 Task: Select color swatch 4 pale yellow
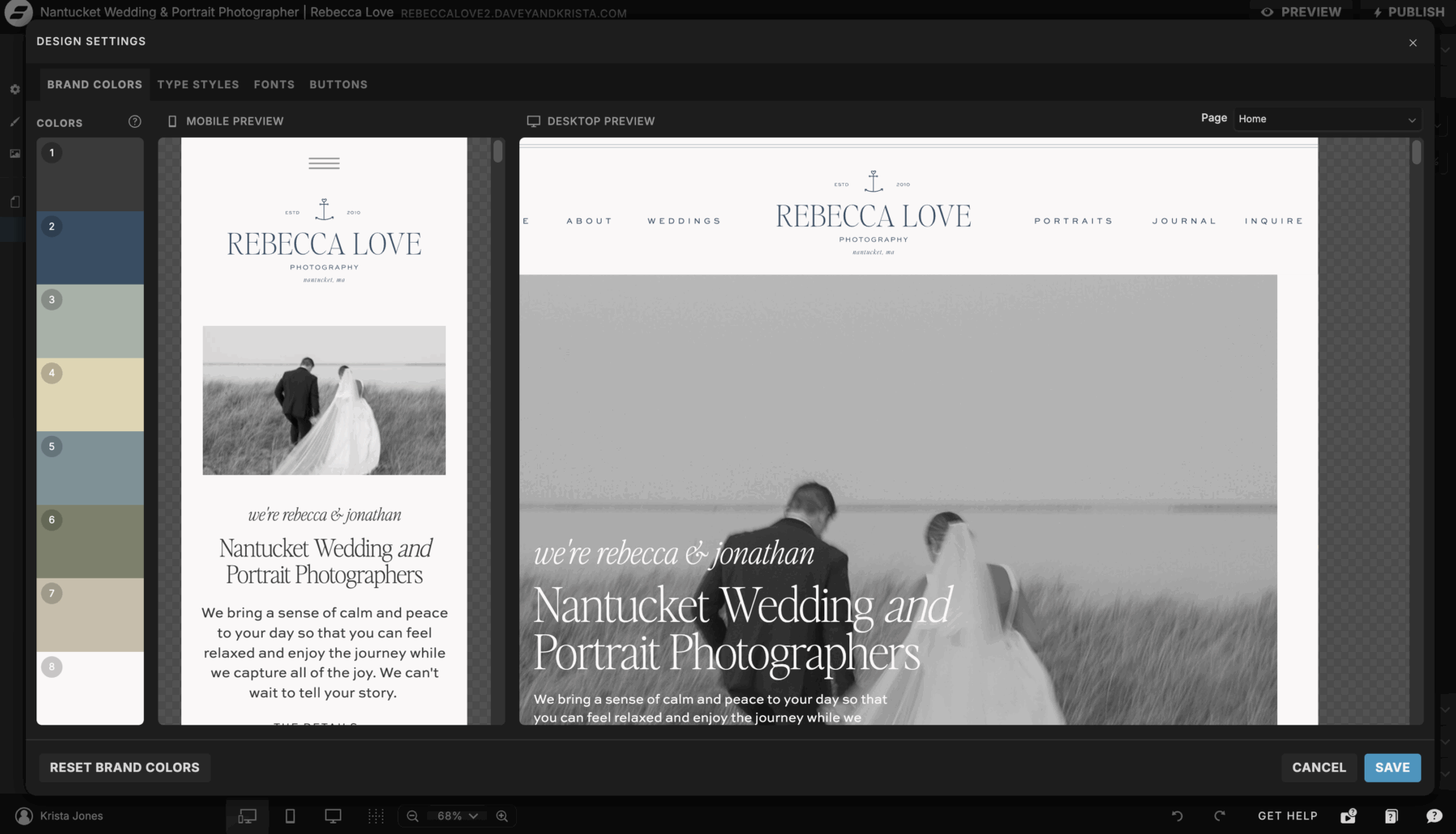tap(90, 395)
